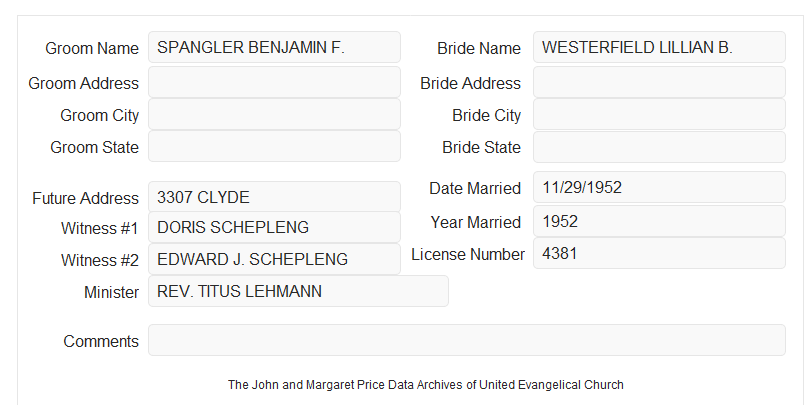Focus the empty Groom Address field

(x=274, y=82)
